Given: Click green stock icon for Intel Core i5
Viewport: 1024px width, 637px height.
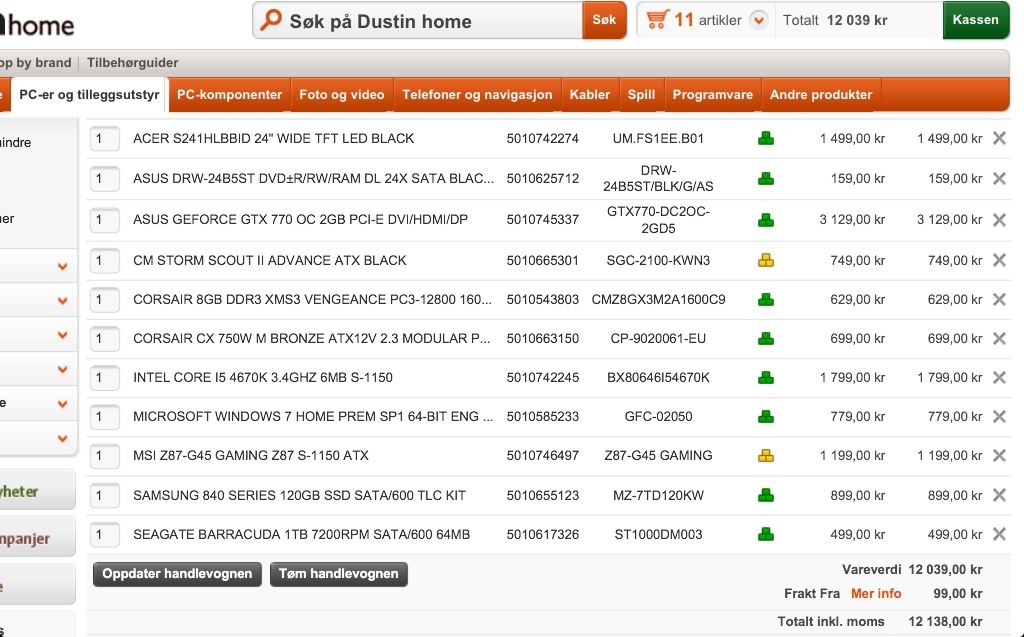Looking at the screenshot, I should coord(766,378).
